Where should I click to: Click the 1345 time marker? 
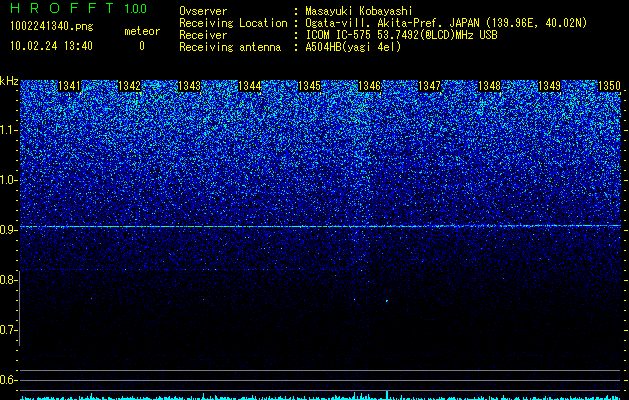pyautogui.click(x=310, y=86)
